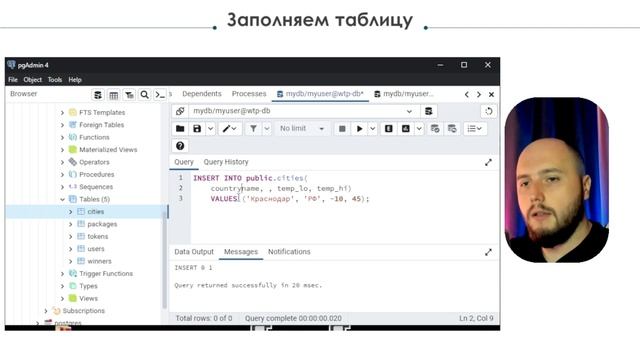Screen dimensions: 640x360
Task: Click the reset layout icon
Action: (x=489, y=111)
